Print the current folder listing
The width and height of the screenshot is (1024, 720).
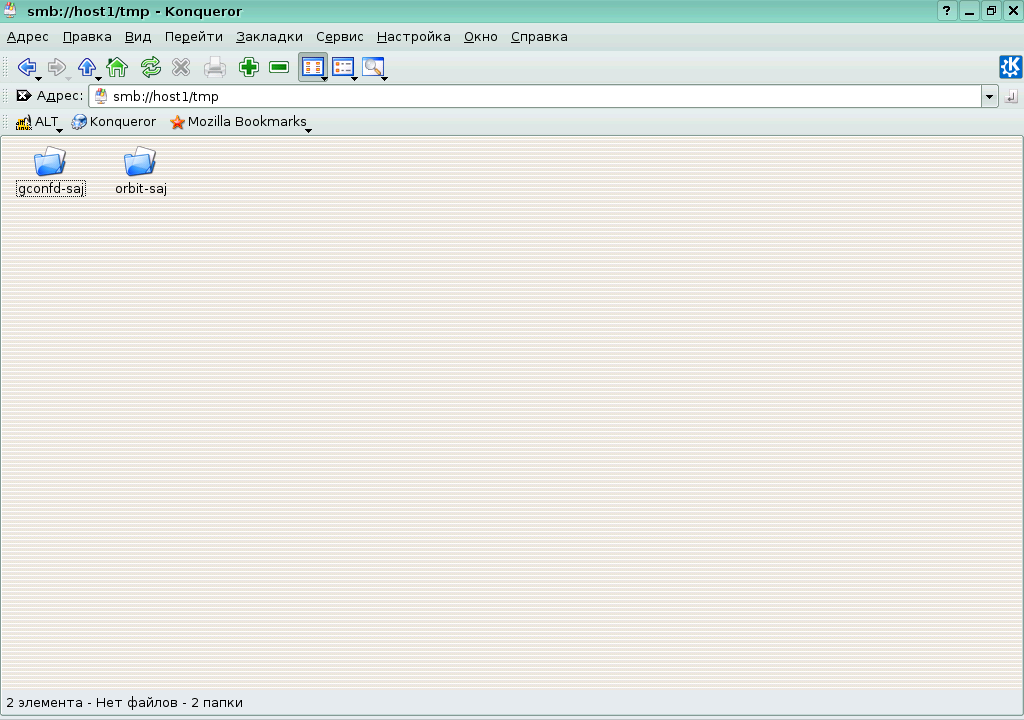pyautogui.click(x=213, y=67)
